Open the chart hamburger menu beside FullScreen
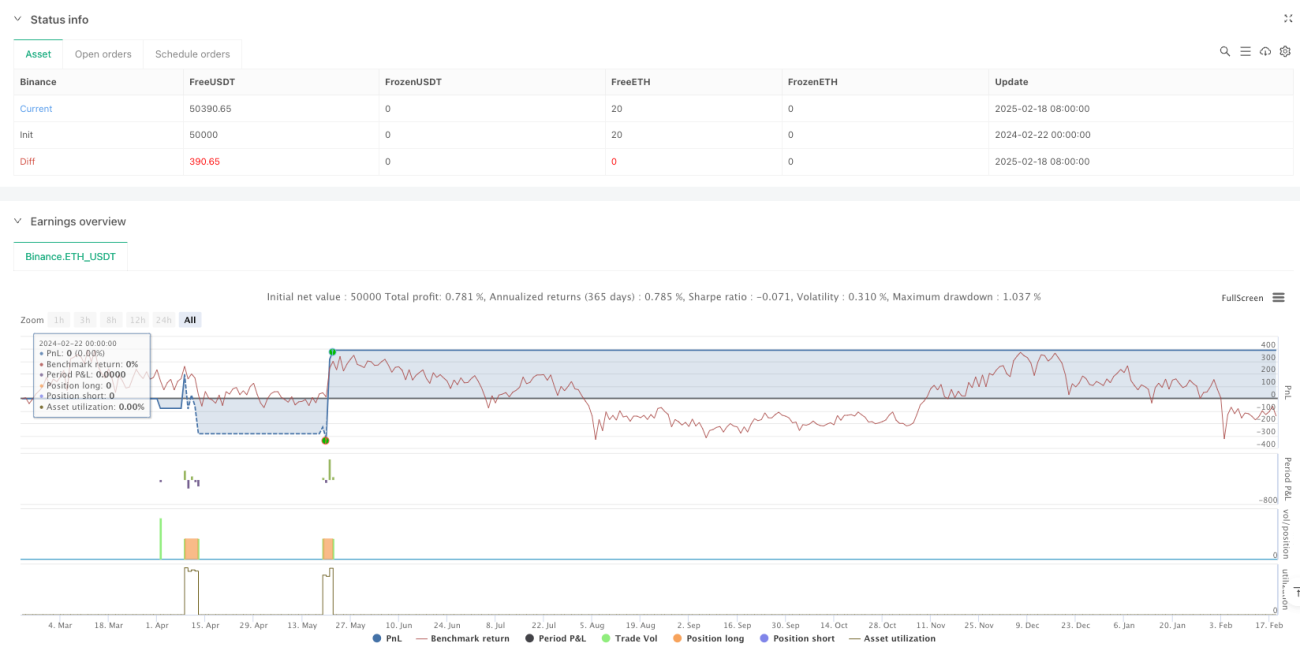Viewport: 1300px width, 647px height. pos(1278,298)
